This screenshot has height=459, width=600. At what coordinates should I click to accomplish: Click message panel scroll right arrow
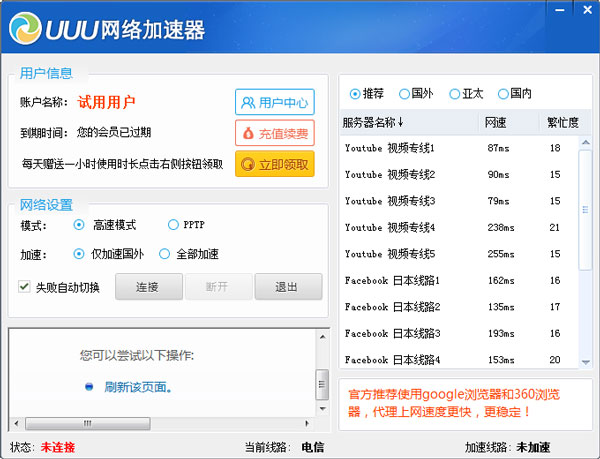(x=307, y=423)
